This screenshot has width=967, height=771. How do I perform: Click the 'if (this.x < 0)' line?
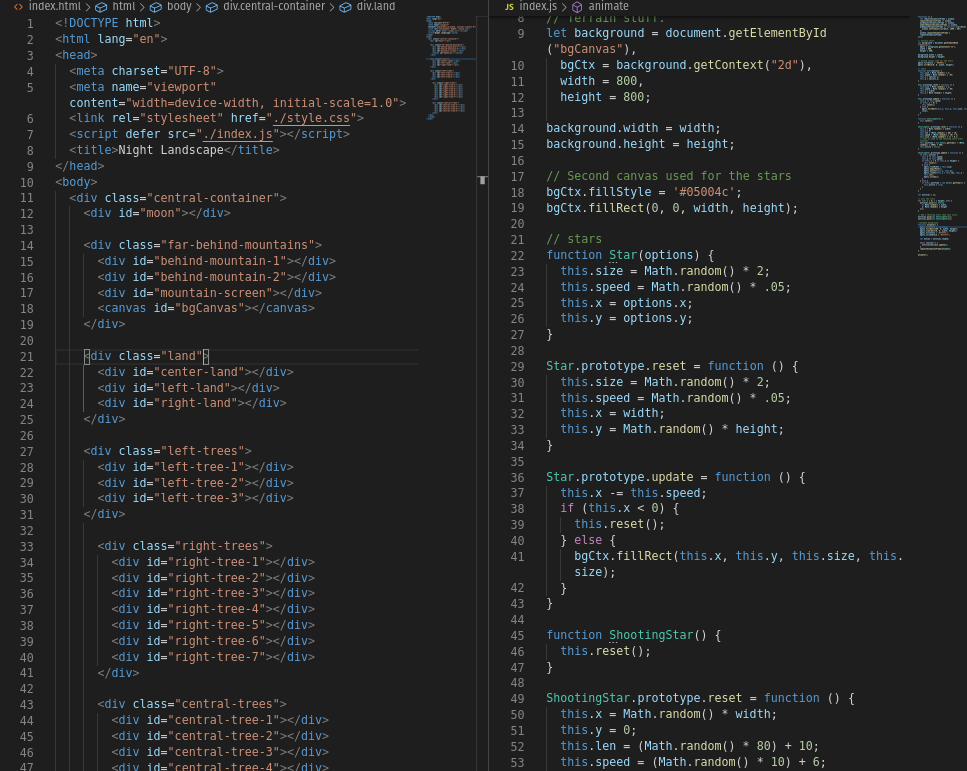(620, 508)
